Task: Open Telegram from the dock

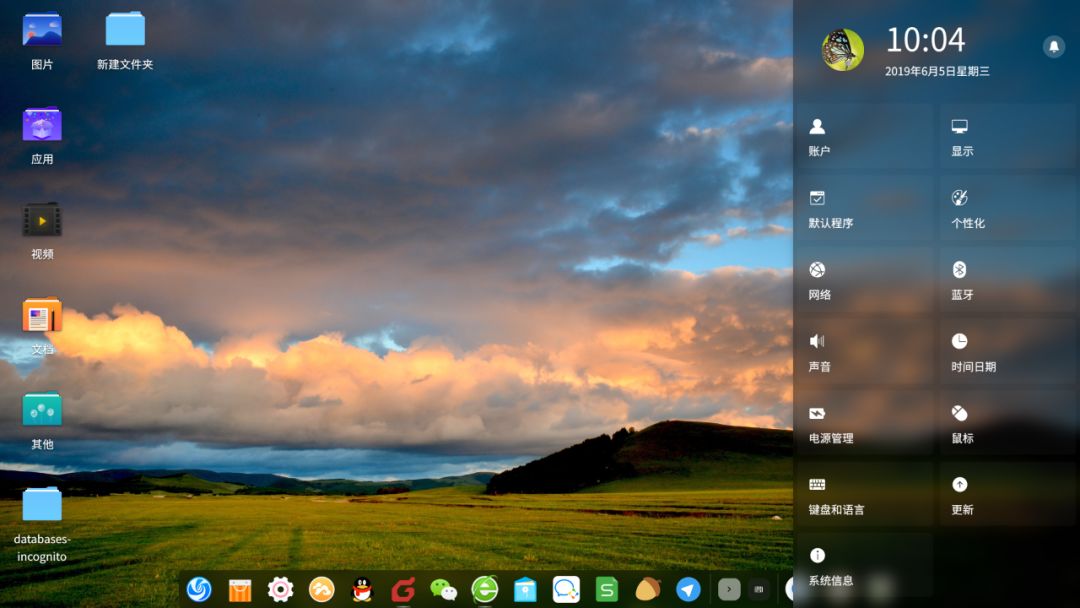Action: pyautogui.click(x=689, y=590)
